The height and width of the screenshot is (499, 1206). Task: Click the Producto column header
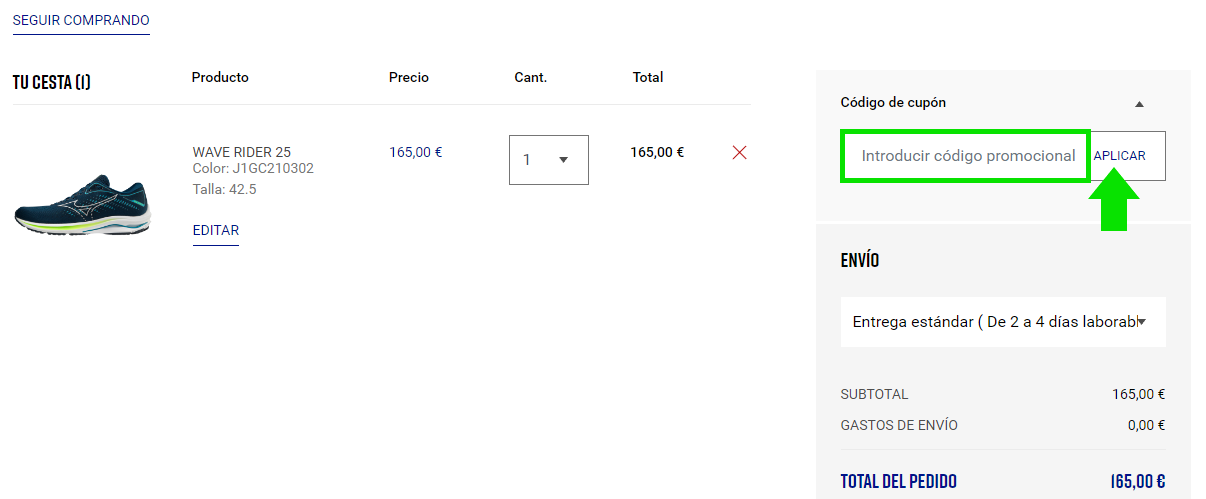[x=220, y=77]
